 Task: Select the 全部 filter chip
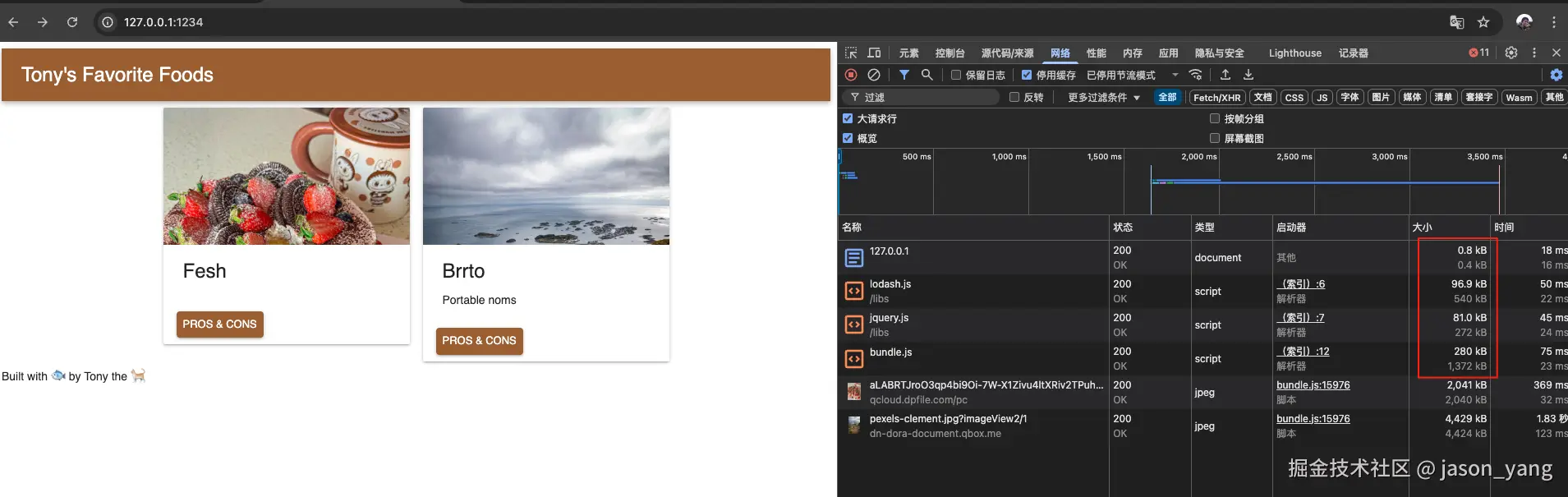click(1167, 97)
